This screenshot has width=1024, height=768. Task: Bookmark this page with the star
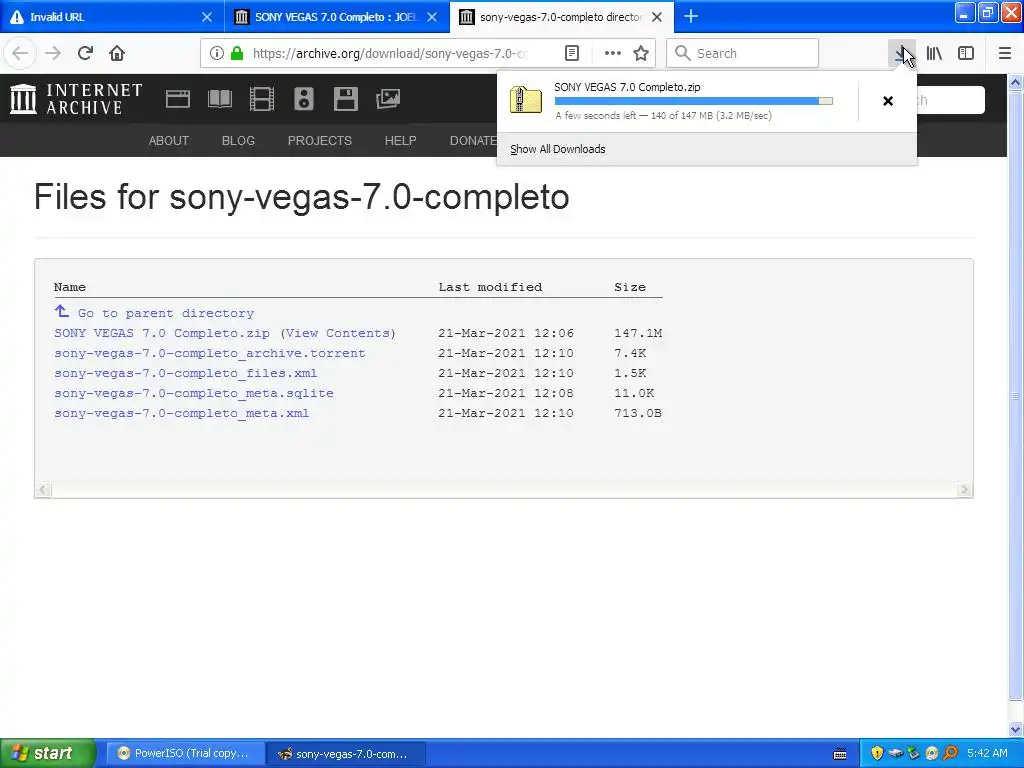click(641, 54)
